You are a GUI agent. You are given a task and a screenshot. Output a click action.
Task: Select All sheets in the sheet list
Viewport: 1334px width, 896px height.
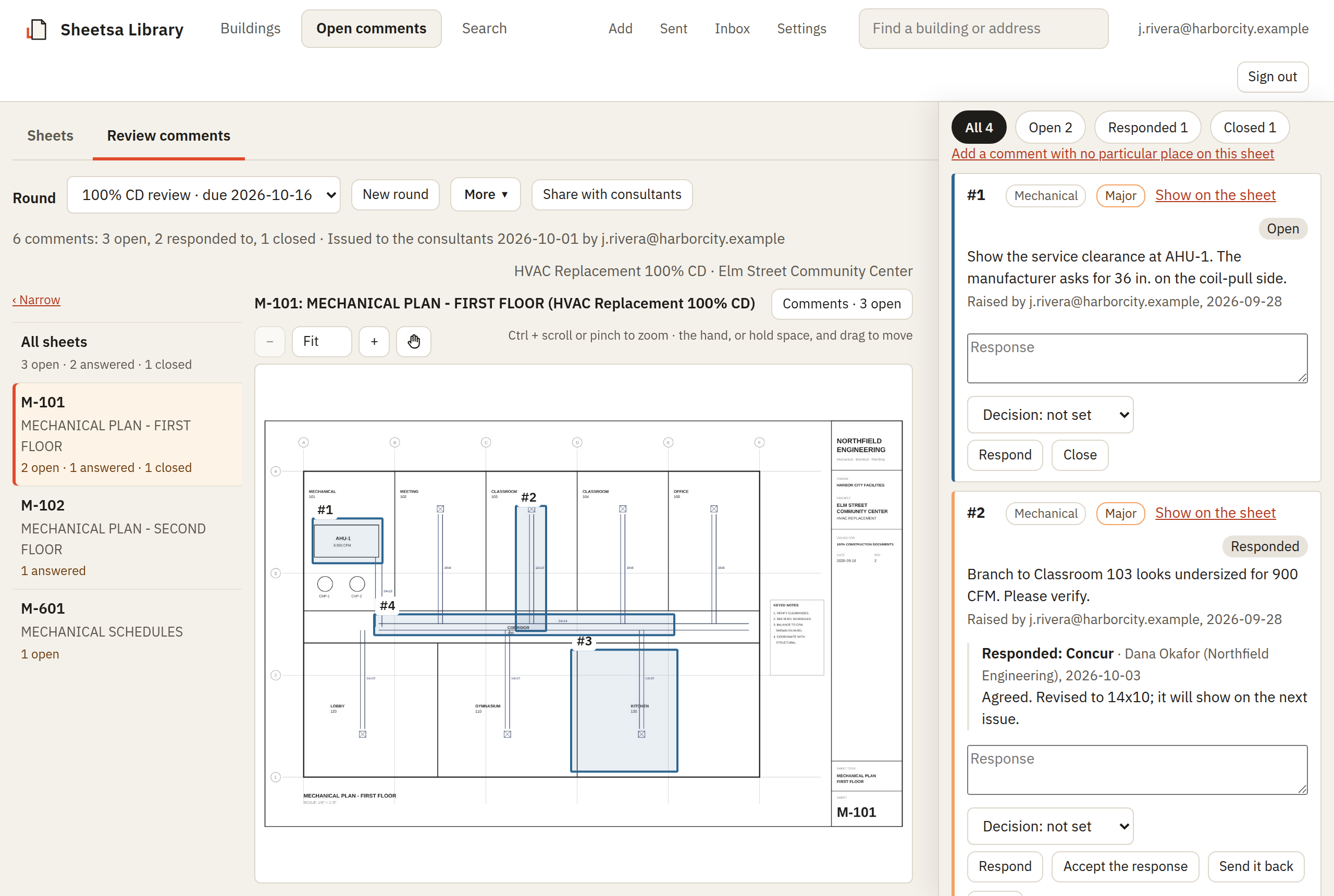click(x=127, y=353)
